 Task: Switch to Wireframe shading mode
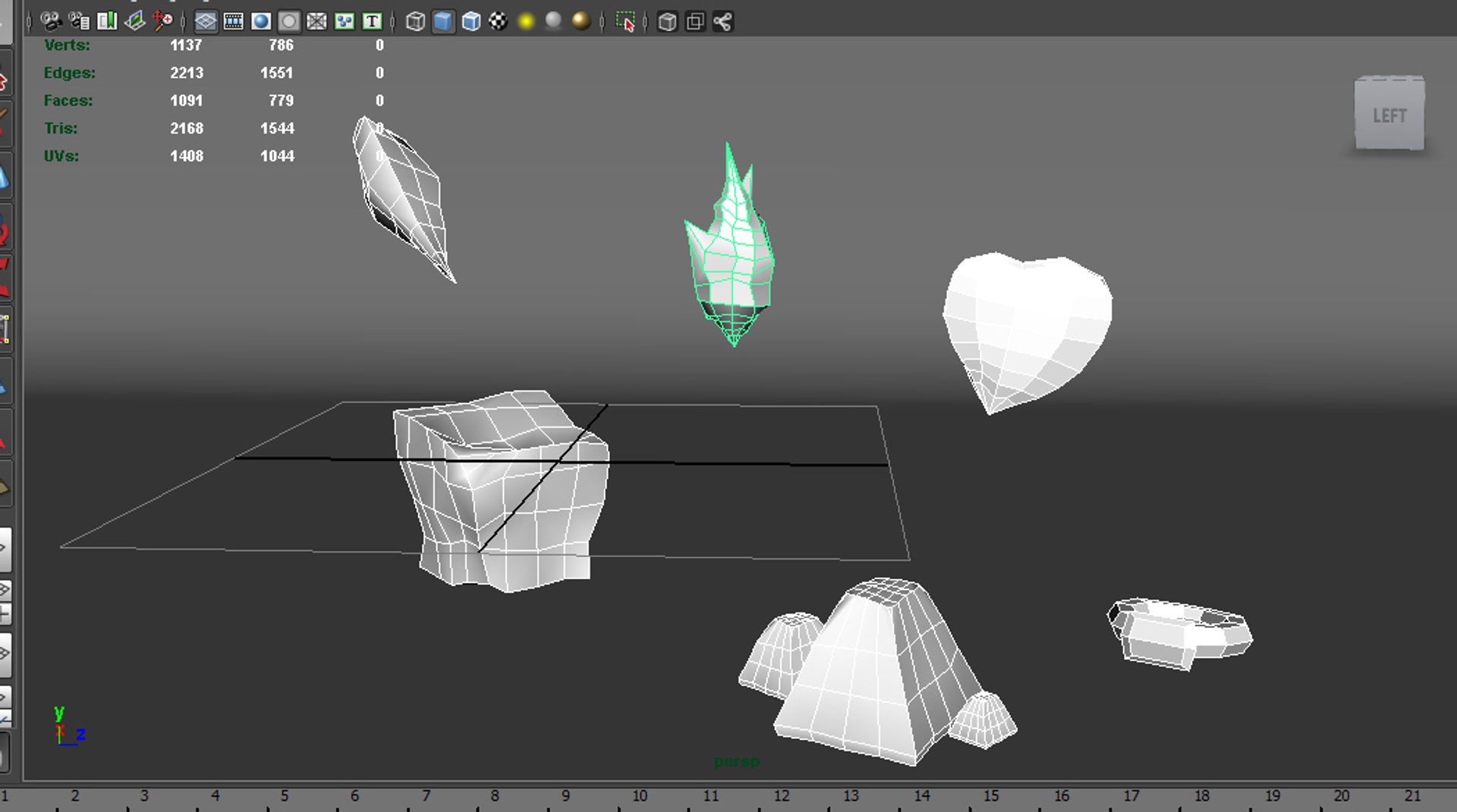pyautogui.click(x=415, y=21)
